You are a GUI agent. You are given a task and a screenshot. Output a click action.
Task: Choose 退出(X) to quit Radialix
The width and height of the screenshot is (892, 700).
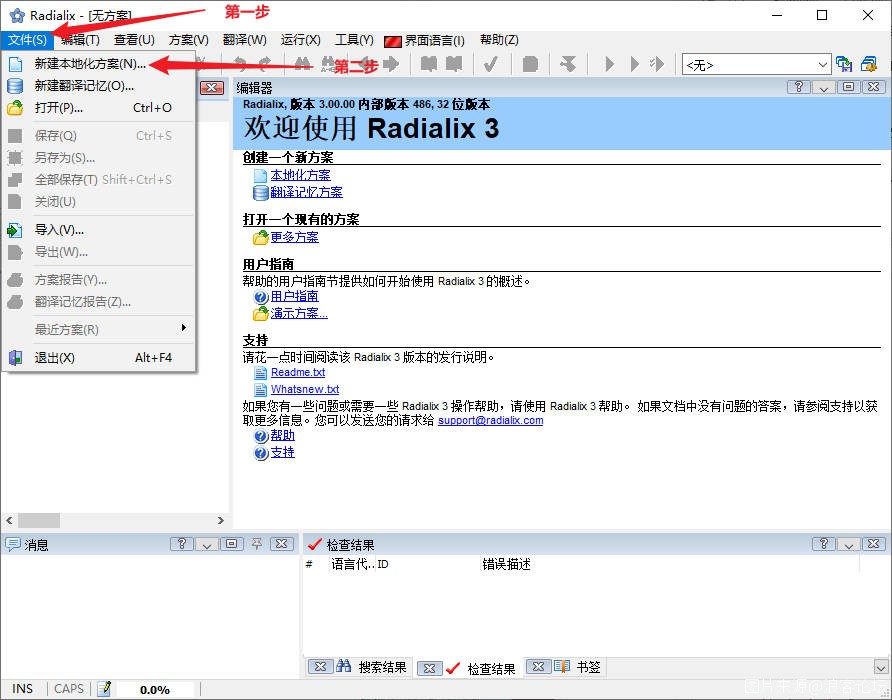point(99,358)
